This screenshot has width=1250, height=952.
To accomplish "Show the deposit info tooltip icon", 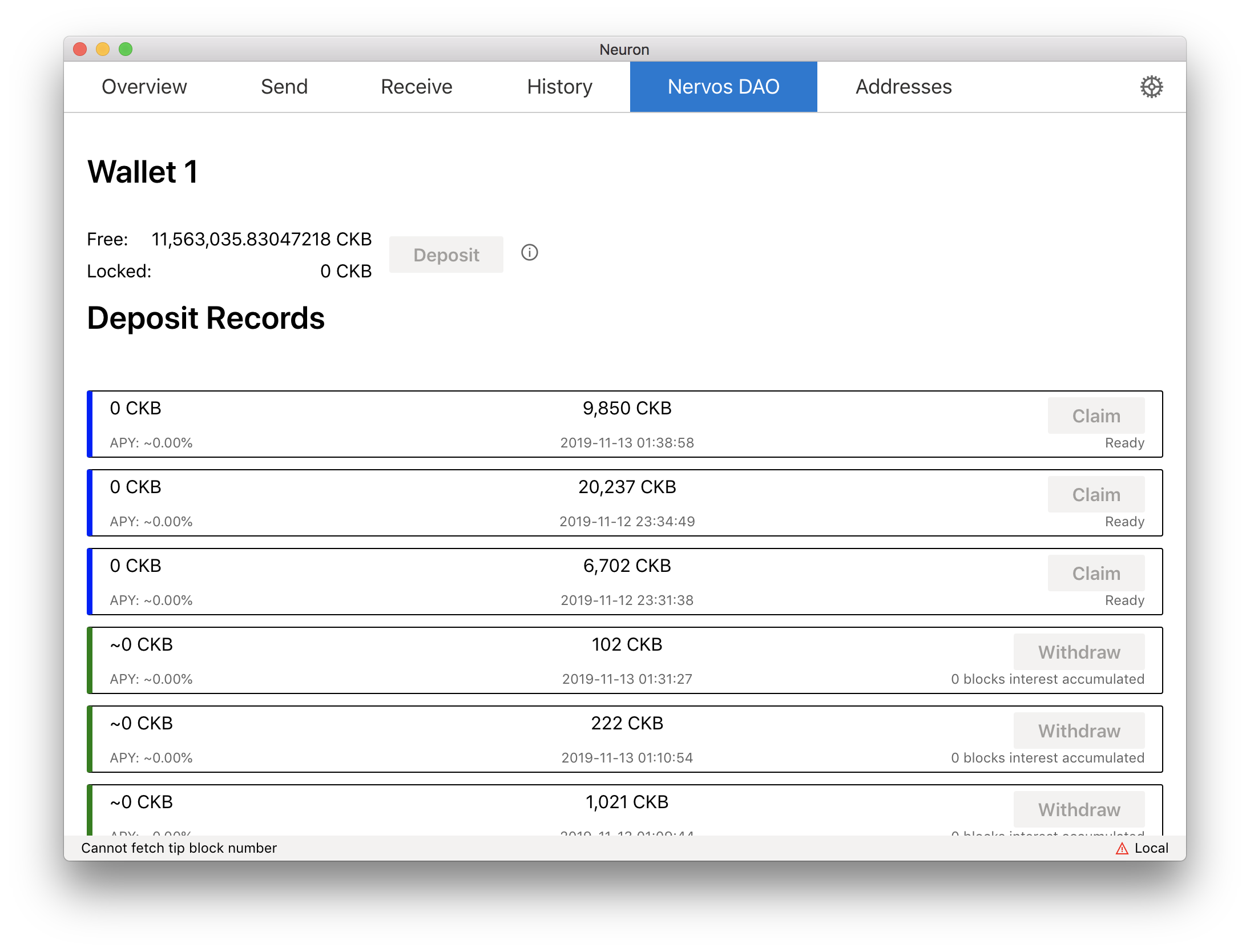I will 530,252.
